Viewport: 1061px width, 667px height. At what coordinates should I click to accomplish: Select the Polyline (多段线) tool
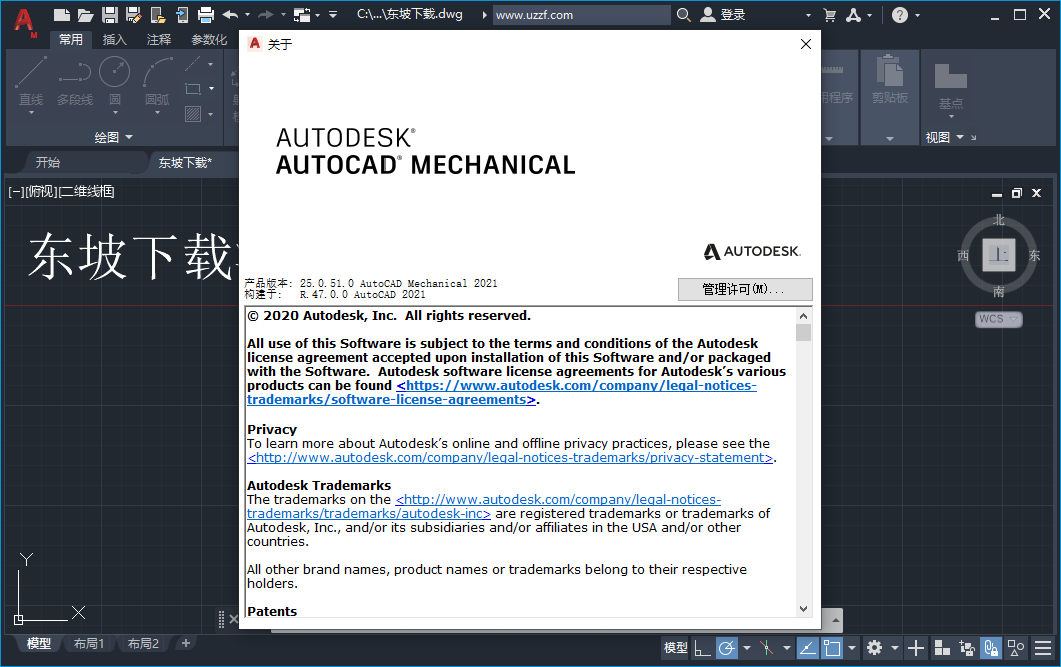point(74,80)
